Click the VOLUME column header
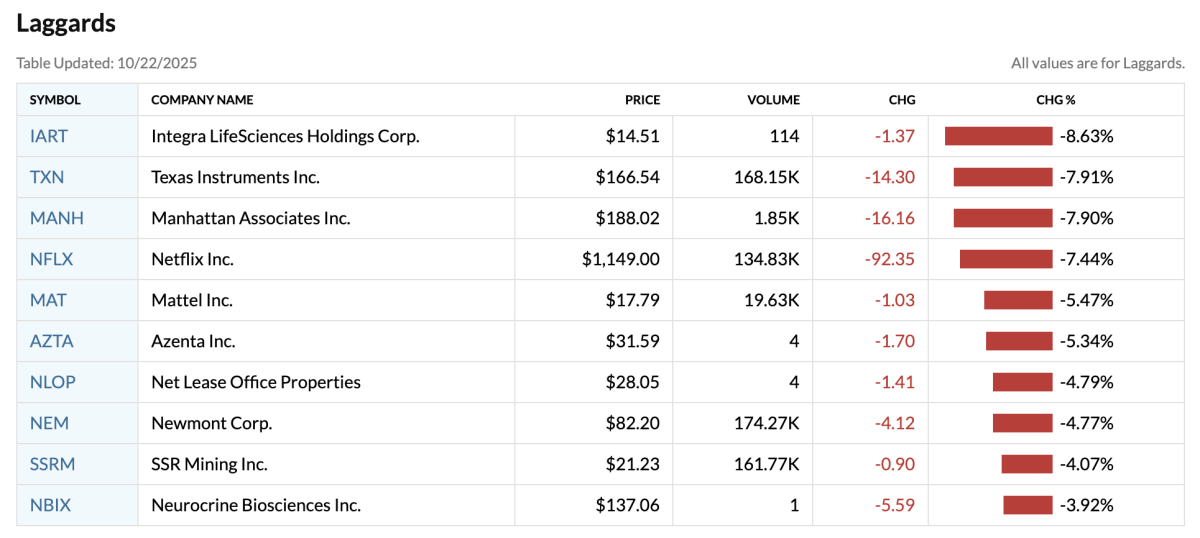This screenshot has height=538, width=1200. (x=773, y=100)
